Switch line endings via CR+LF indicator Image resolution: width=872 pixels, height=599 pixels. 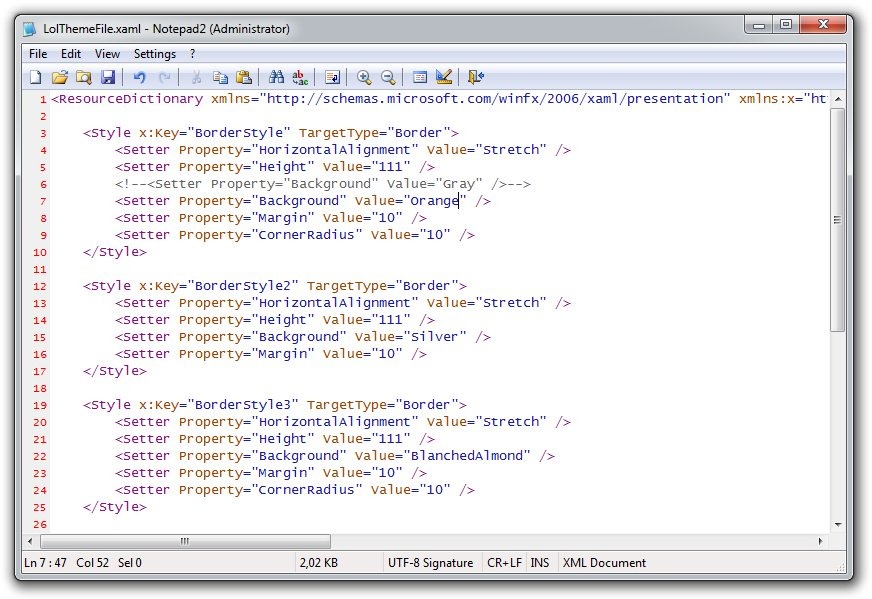click(x=505, y=562)
